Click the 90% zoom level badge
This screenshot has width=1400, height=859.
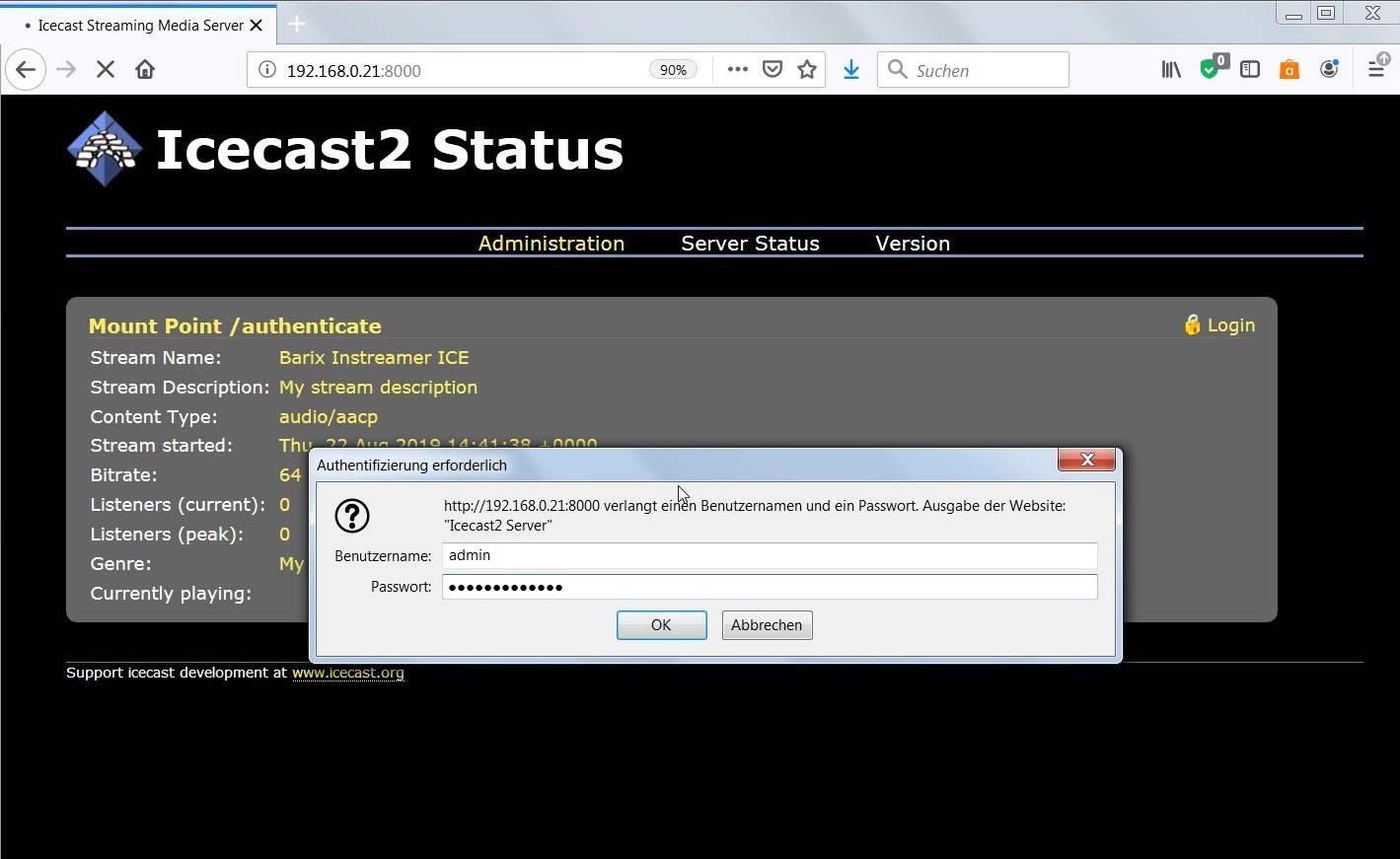click(673, 70)
